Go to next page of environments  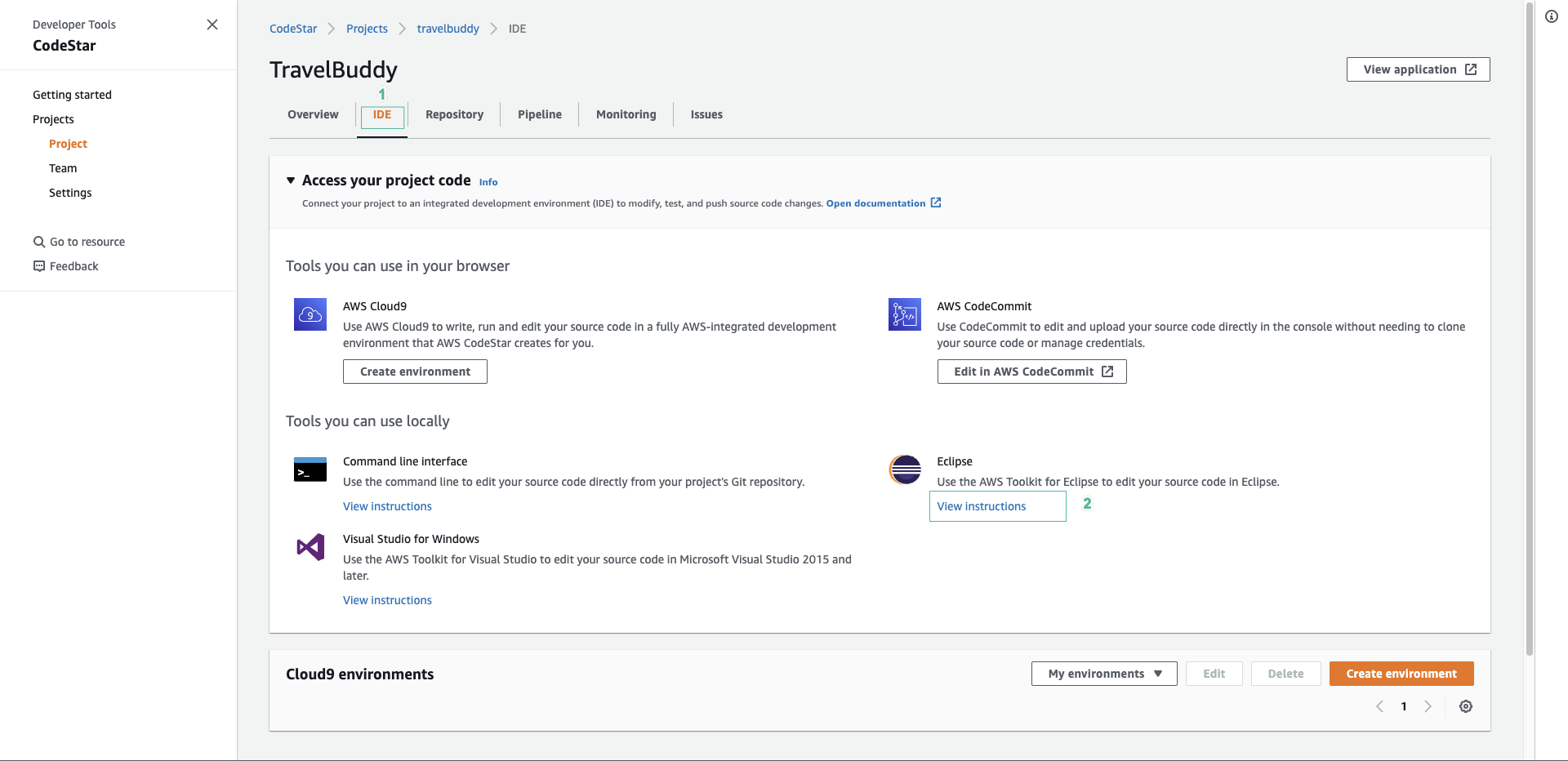(x=1428, y=706)
